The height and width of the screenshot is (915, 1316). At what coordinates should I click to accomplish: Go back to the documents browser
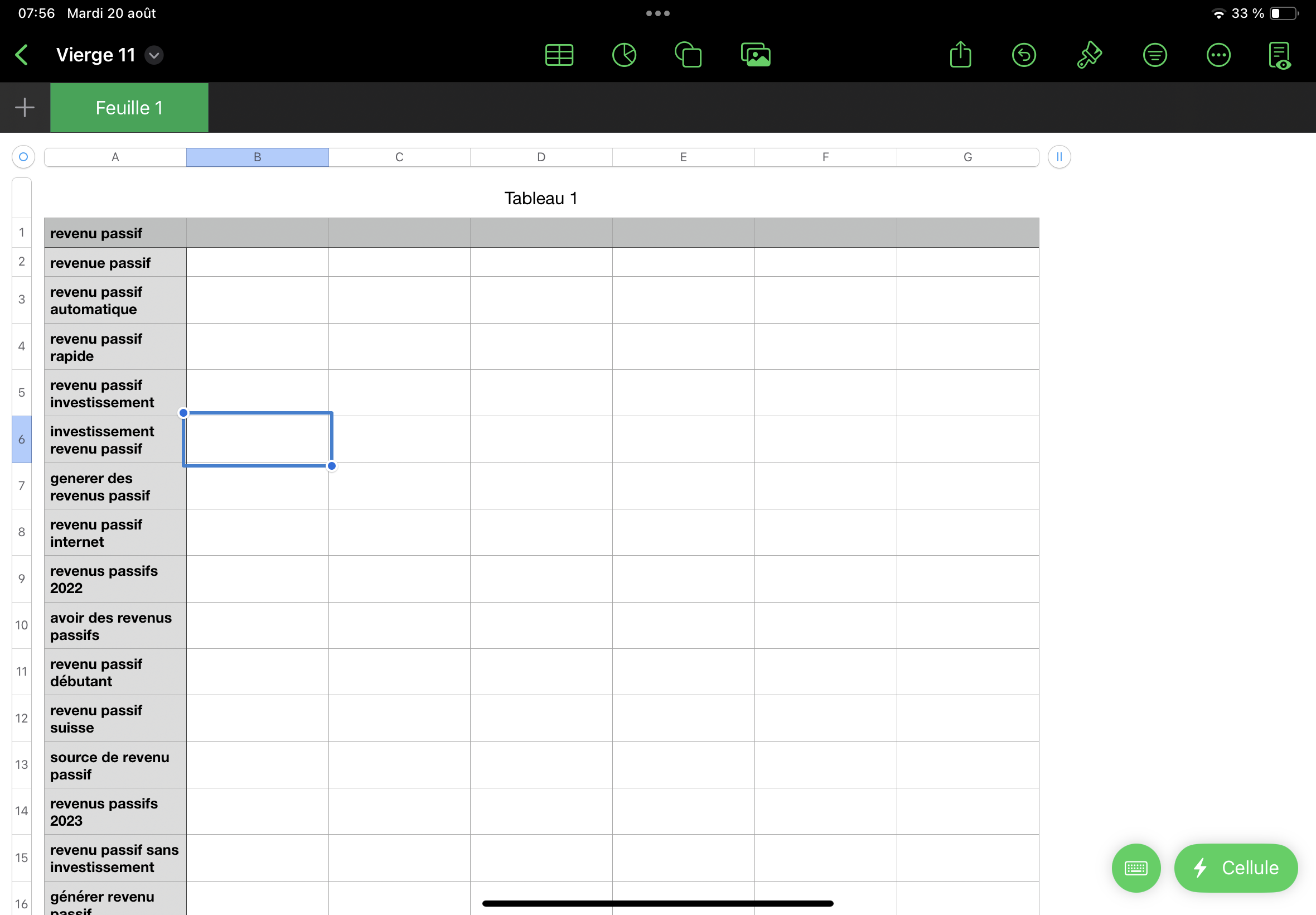tap(22, 55)
